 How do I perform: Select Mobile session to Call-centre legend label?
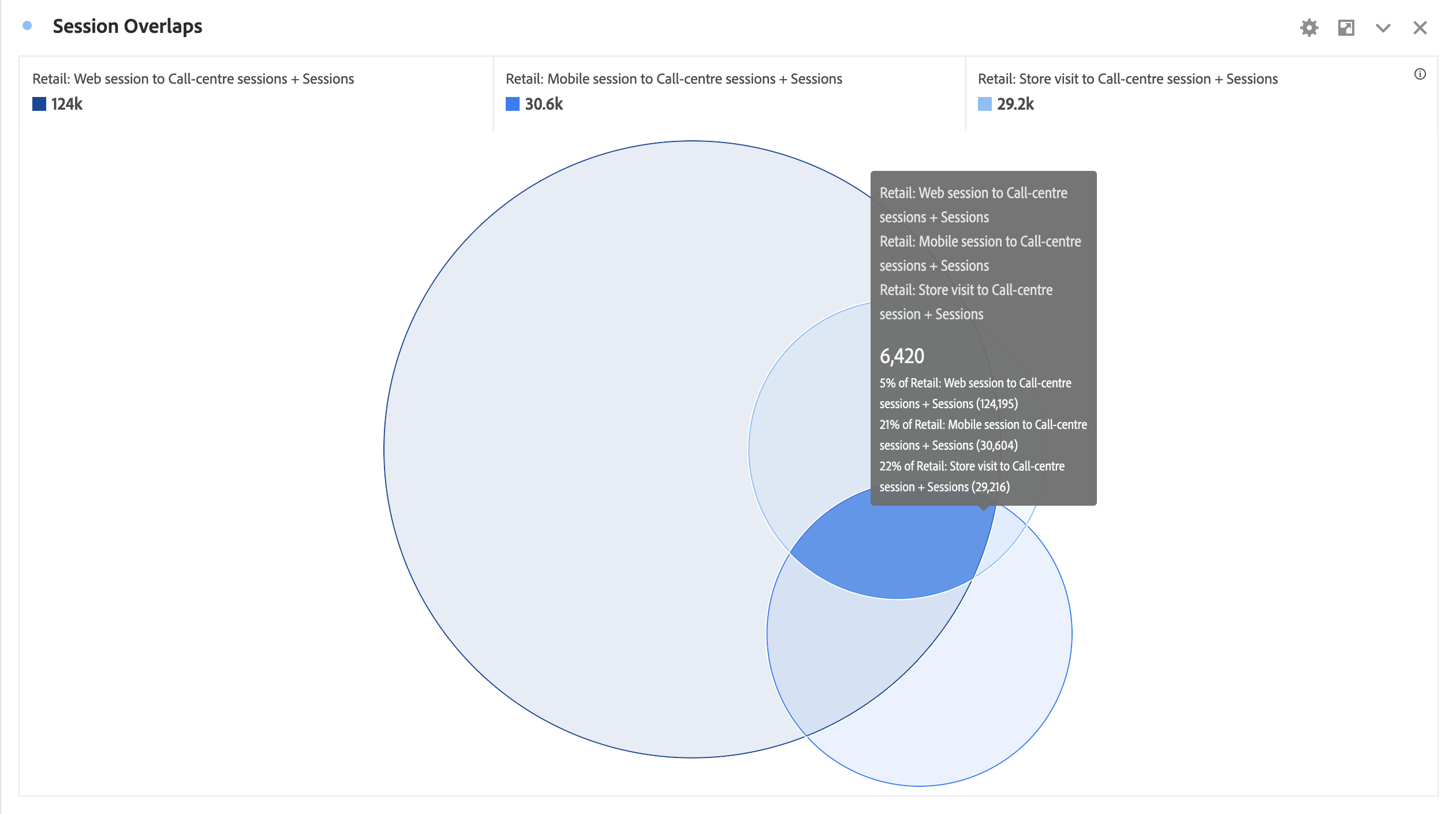click(x=674, y=79)
